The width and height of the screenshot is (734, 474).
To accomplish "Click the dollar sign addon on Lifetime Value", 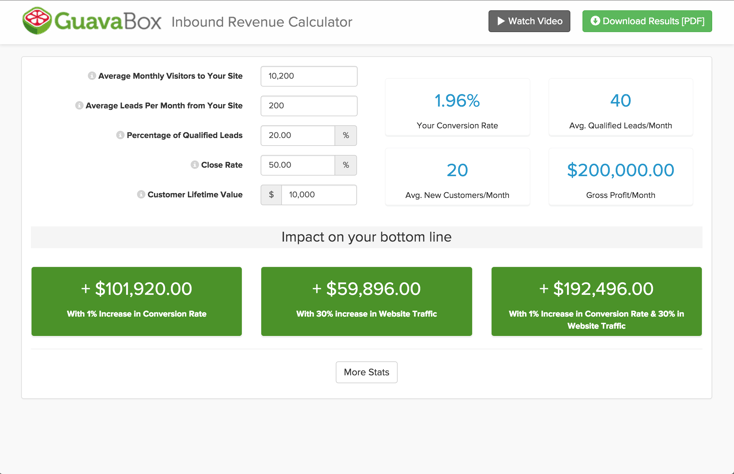I will point(271,195).
